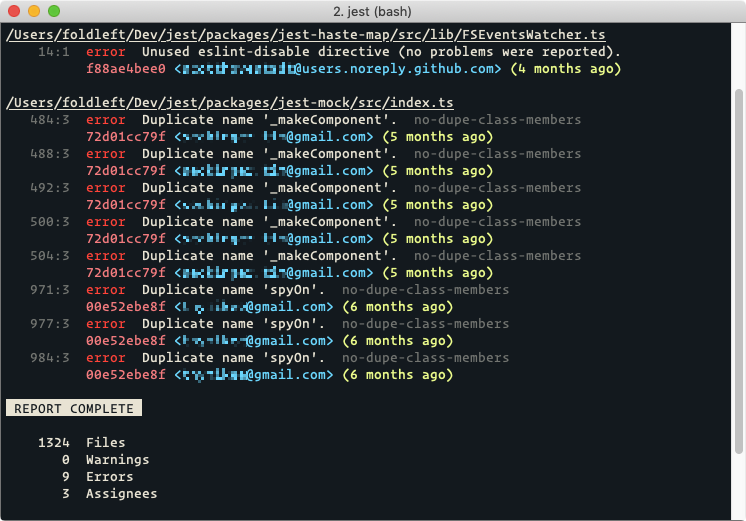
Task: Select the line number 14:1
Action: tap(54, 52)
